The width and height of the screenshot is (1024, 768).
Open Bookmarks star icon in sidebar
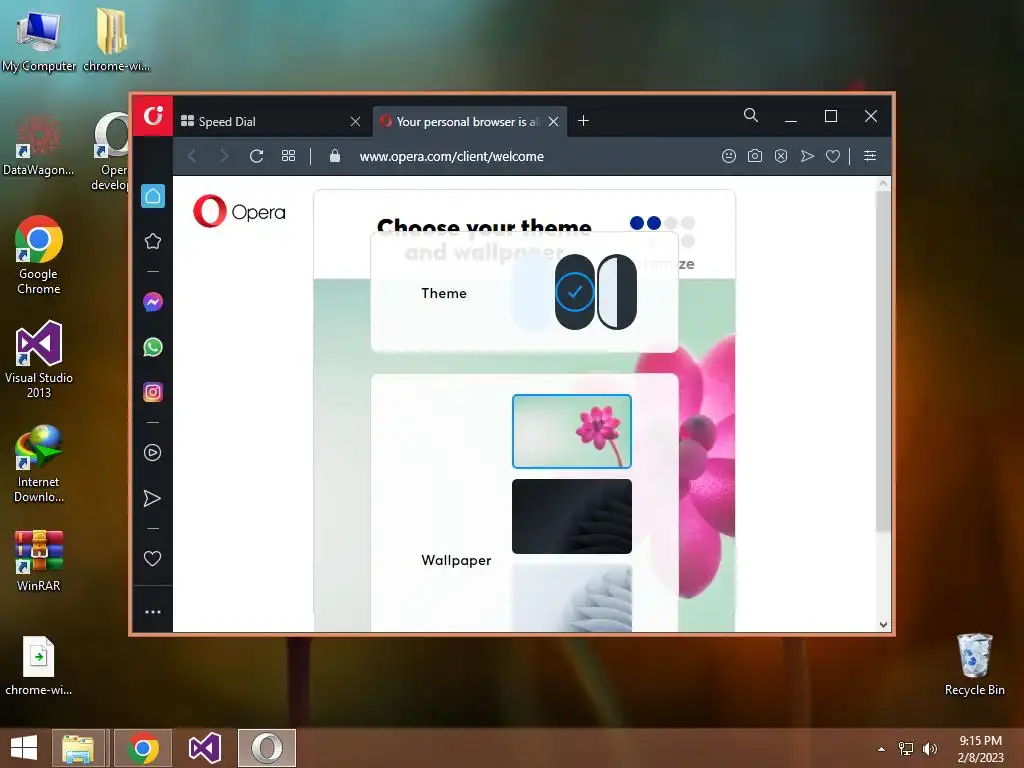[x=153, y=242]
